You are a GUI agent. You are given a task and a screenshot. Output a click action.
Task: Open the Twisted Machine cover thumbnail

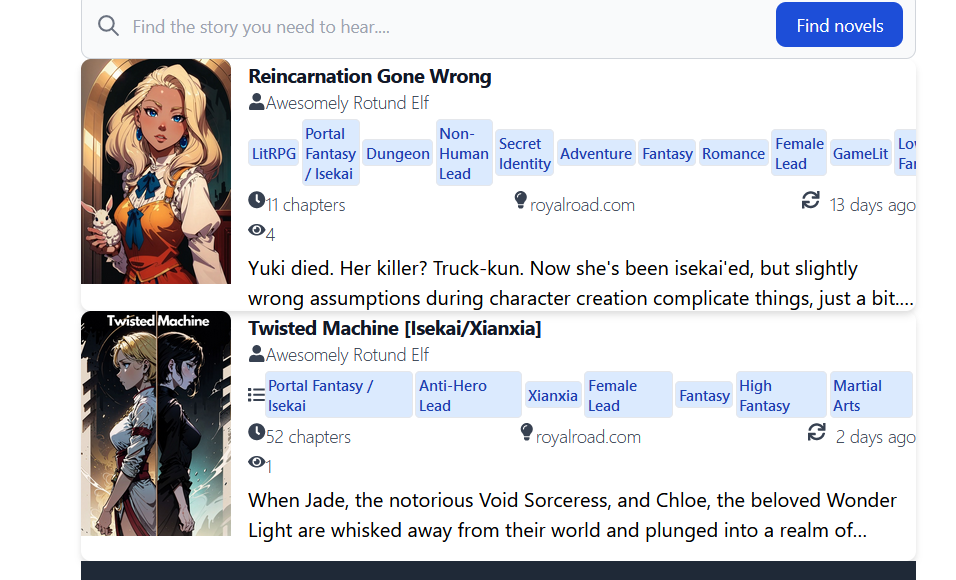[x=156, y=423]
